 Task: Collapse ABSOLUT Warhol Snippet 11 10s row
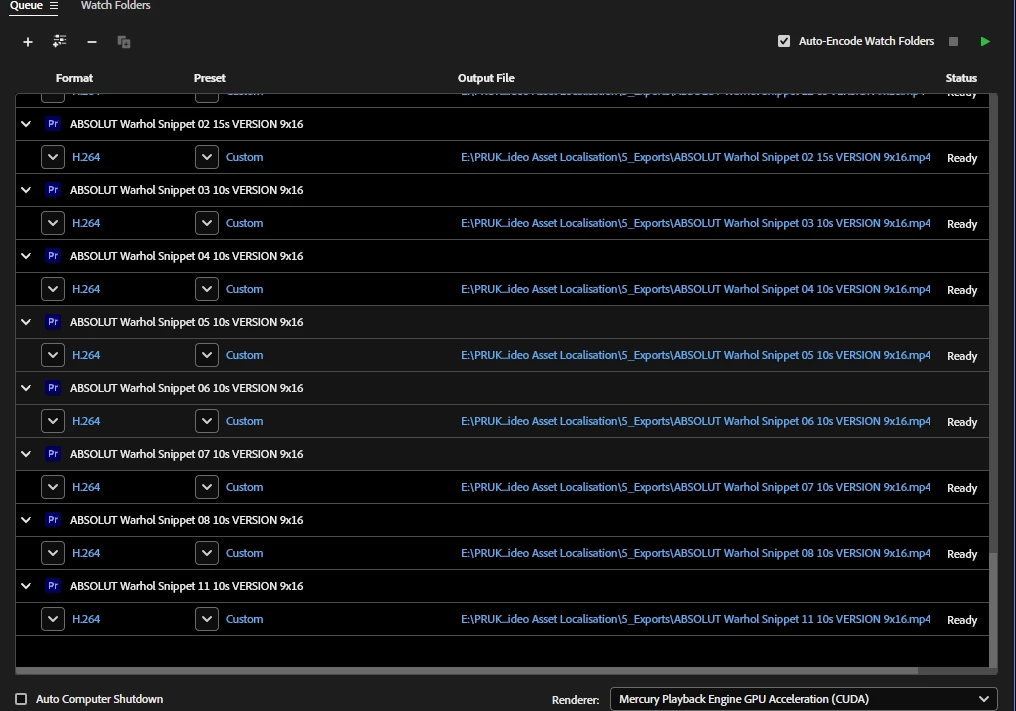pos(26,586)
